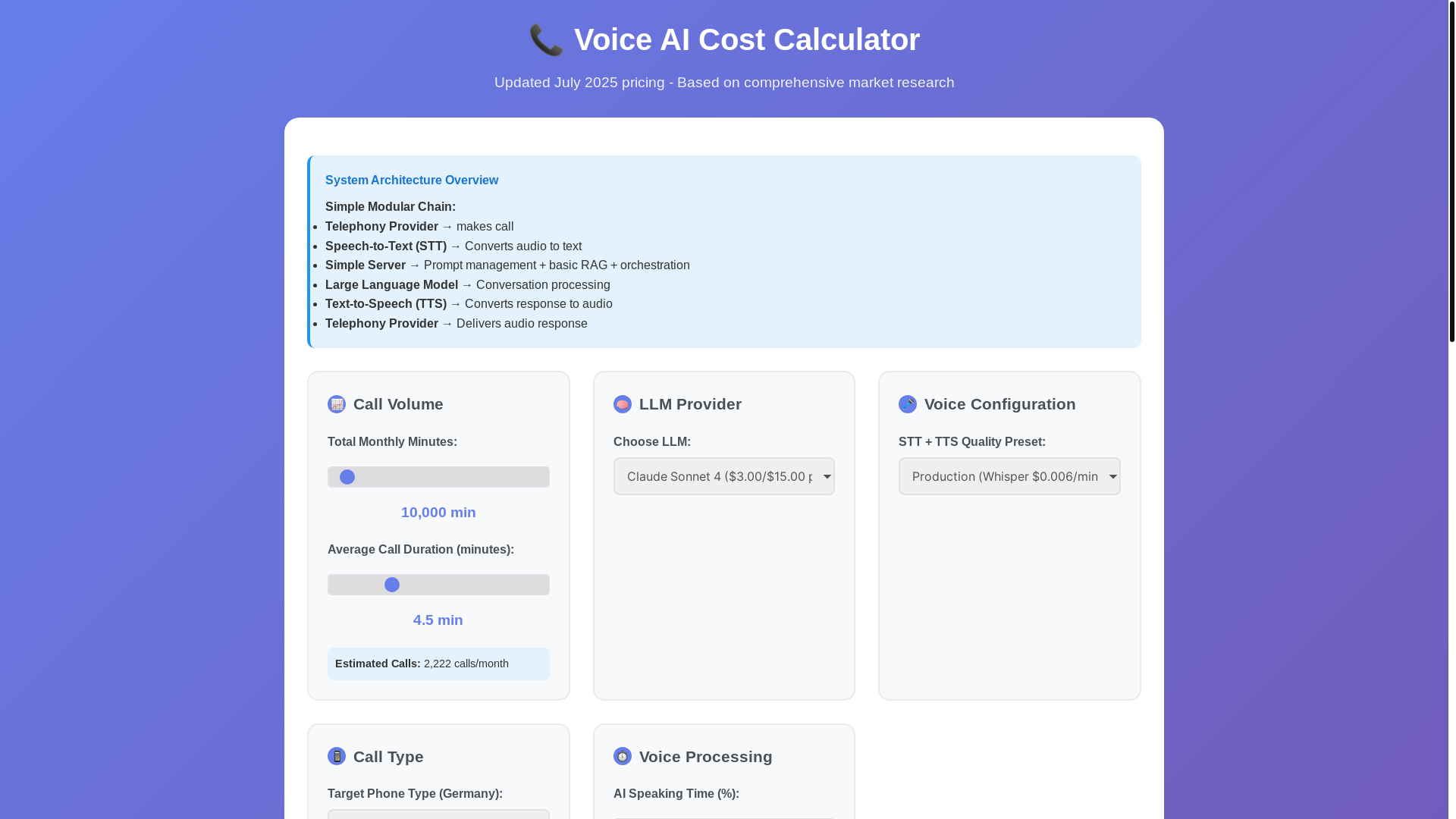Click "STT + TTS Quality Preset:" label
The image size is (1456, 819).
(x=972, y=442)
